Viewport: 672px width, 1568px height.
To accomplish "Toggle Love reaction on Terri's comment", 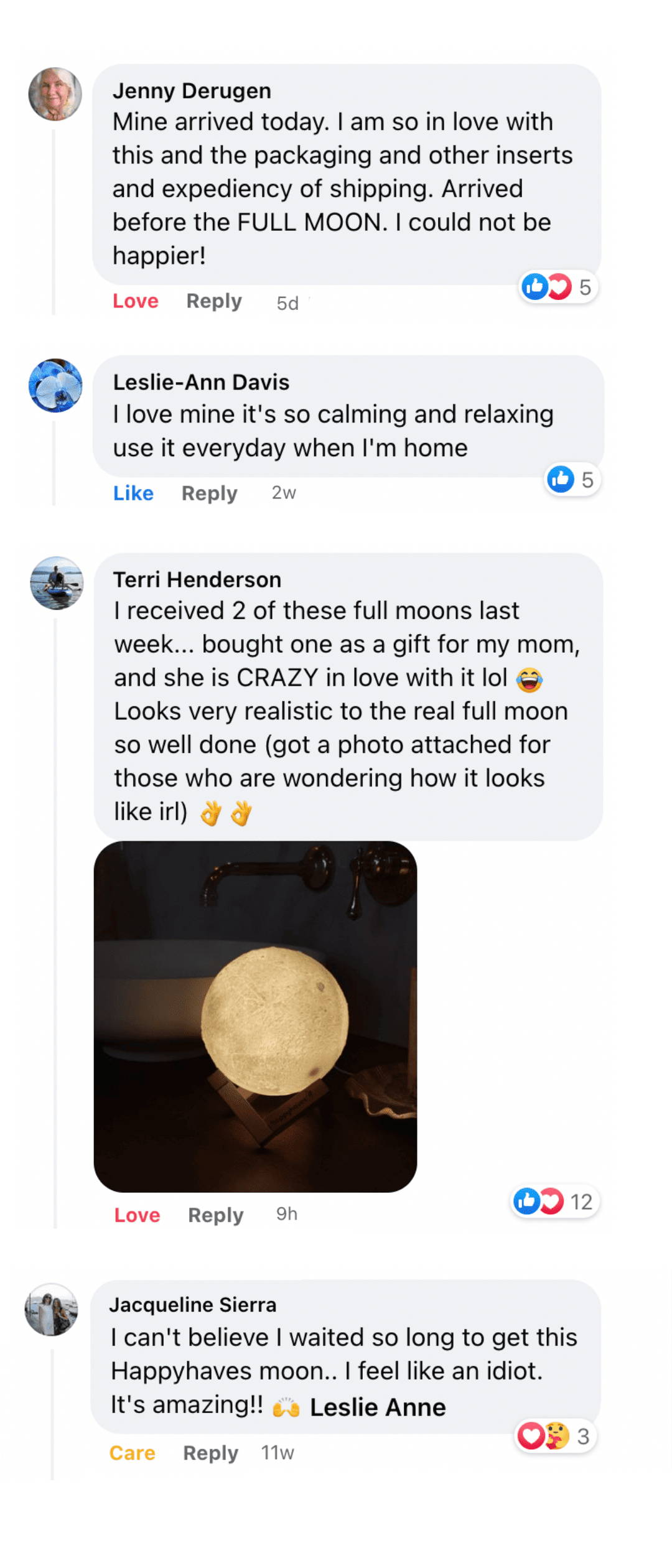I will [137, 1215].
